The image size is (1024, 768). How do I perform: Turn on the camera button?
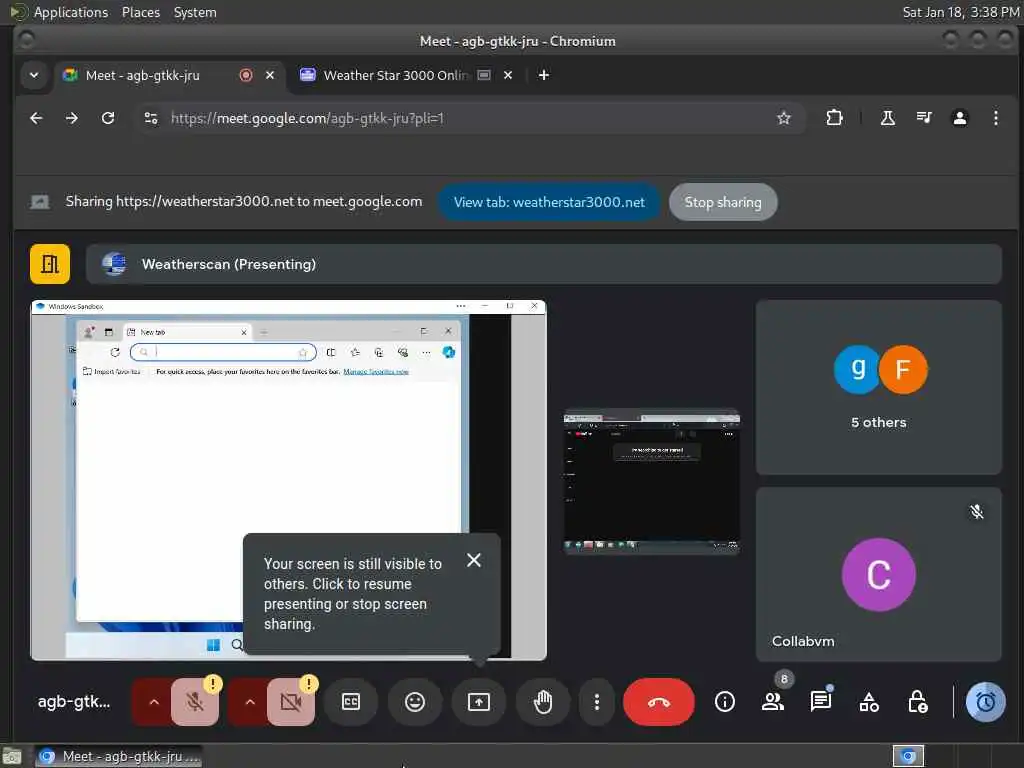point(291,702)
